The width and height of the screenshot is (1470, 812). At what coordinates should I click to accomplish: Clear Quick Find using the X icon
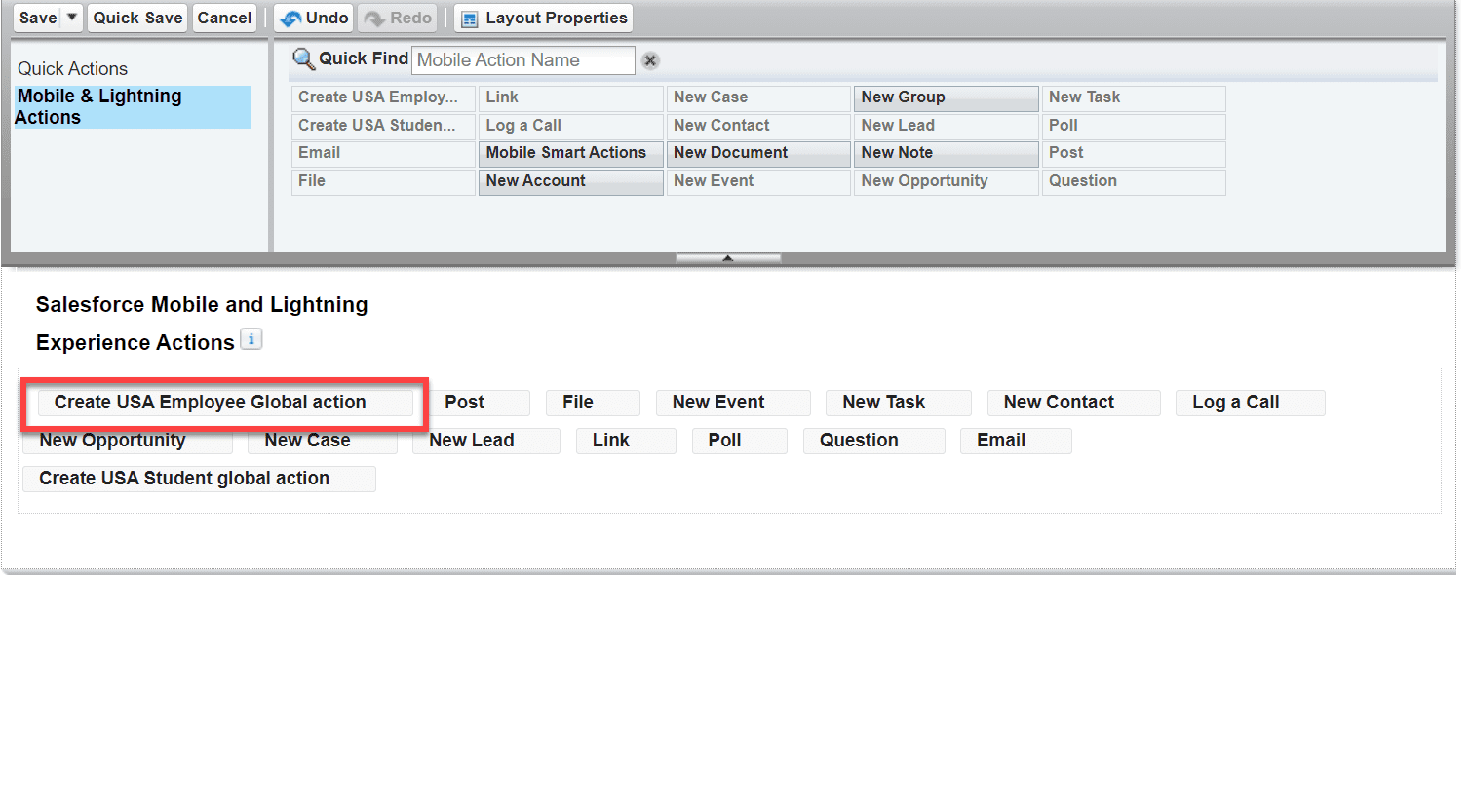pos(649,60)
